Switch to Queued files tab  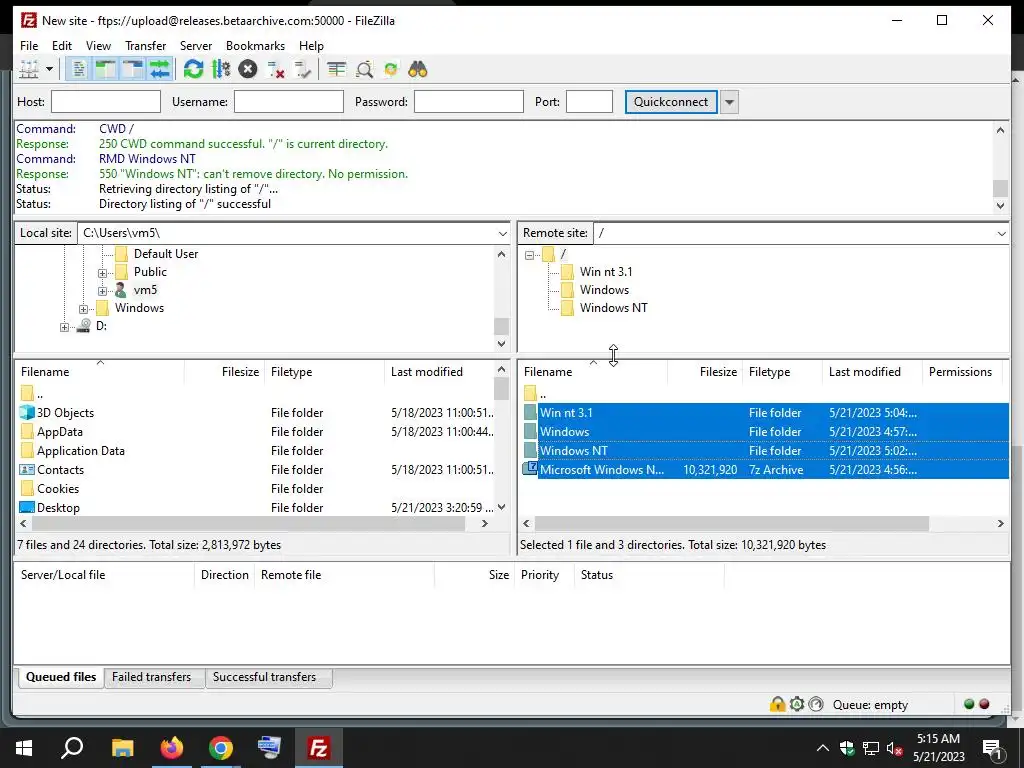[61, 677]
